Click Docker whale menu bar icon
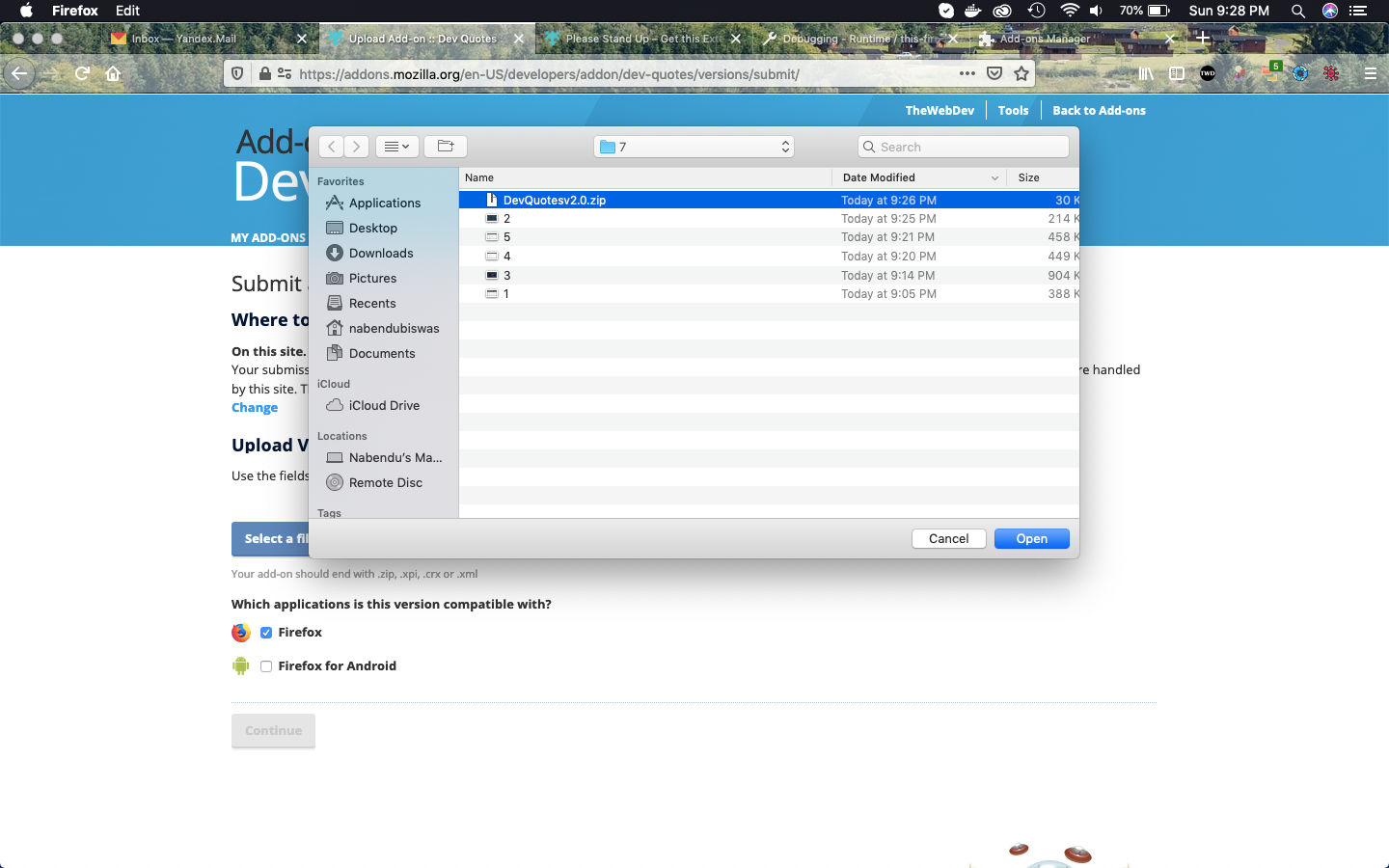 pyautogui.click(x=973, y=11)
